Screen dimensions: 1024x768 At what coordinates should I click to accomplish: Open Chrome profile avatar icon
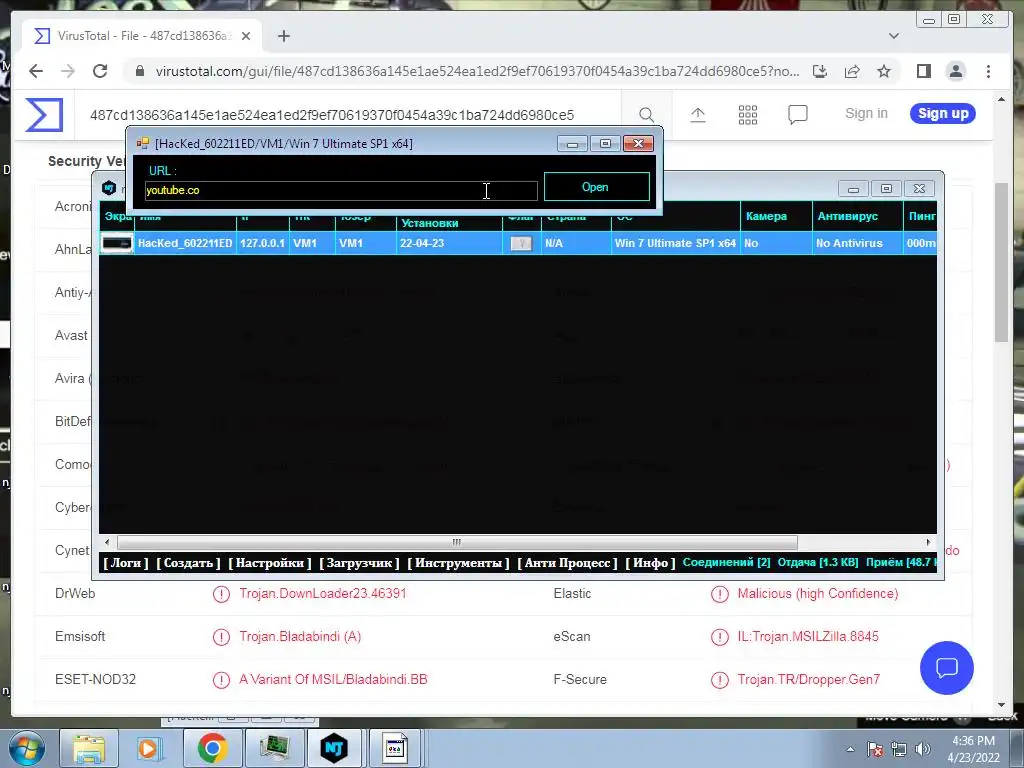[x=955, y=71]
